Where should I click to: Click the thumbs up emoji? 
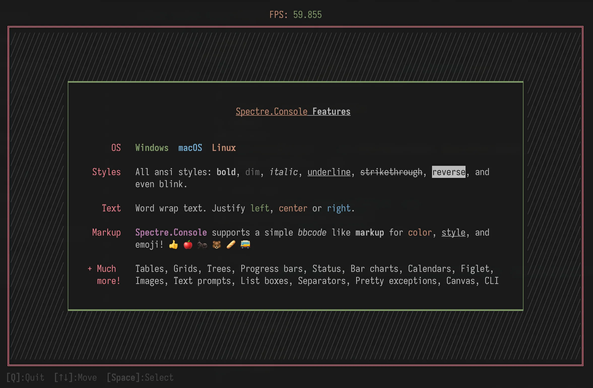click(x=174, y=245)
